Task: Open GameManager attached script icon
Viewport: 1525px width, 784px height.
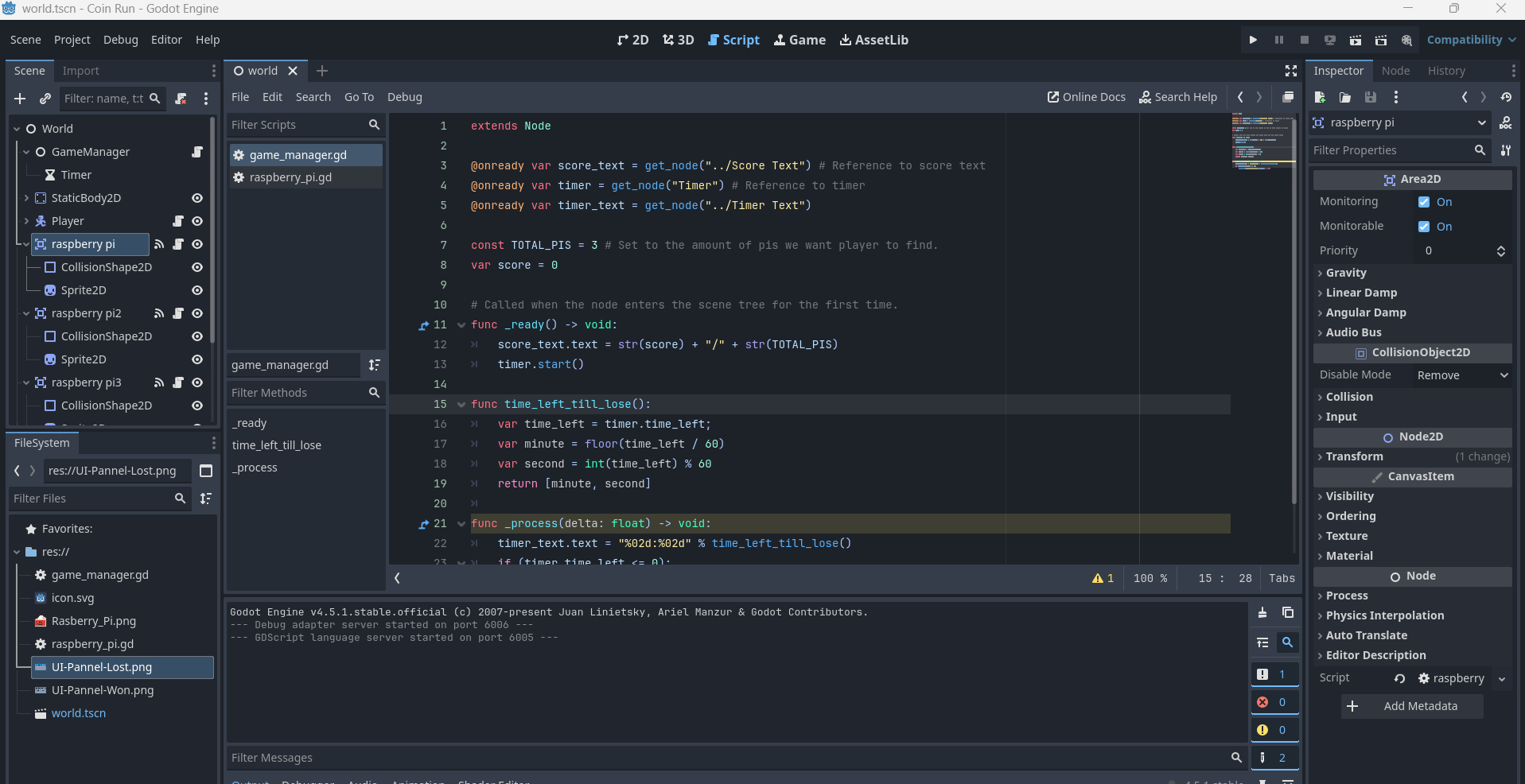Action: (197, 152)
